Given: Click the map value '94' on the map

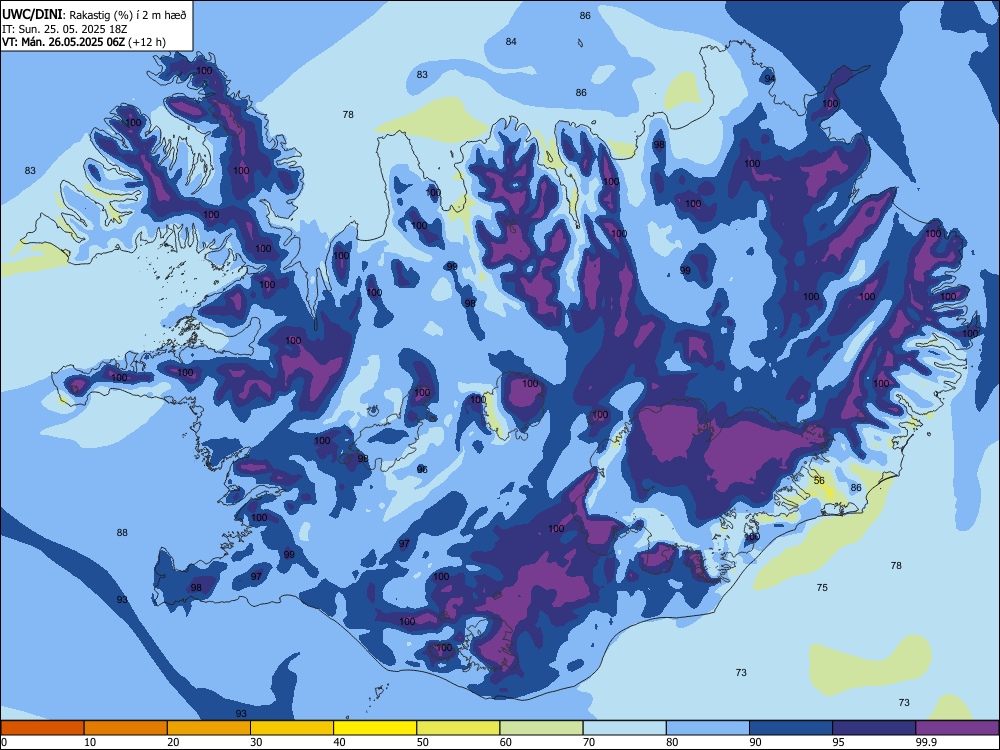Looking at the screenshot, I should pos(770,78).
